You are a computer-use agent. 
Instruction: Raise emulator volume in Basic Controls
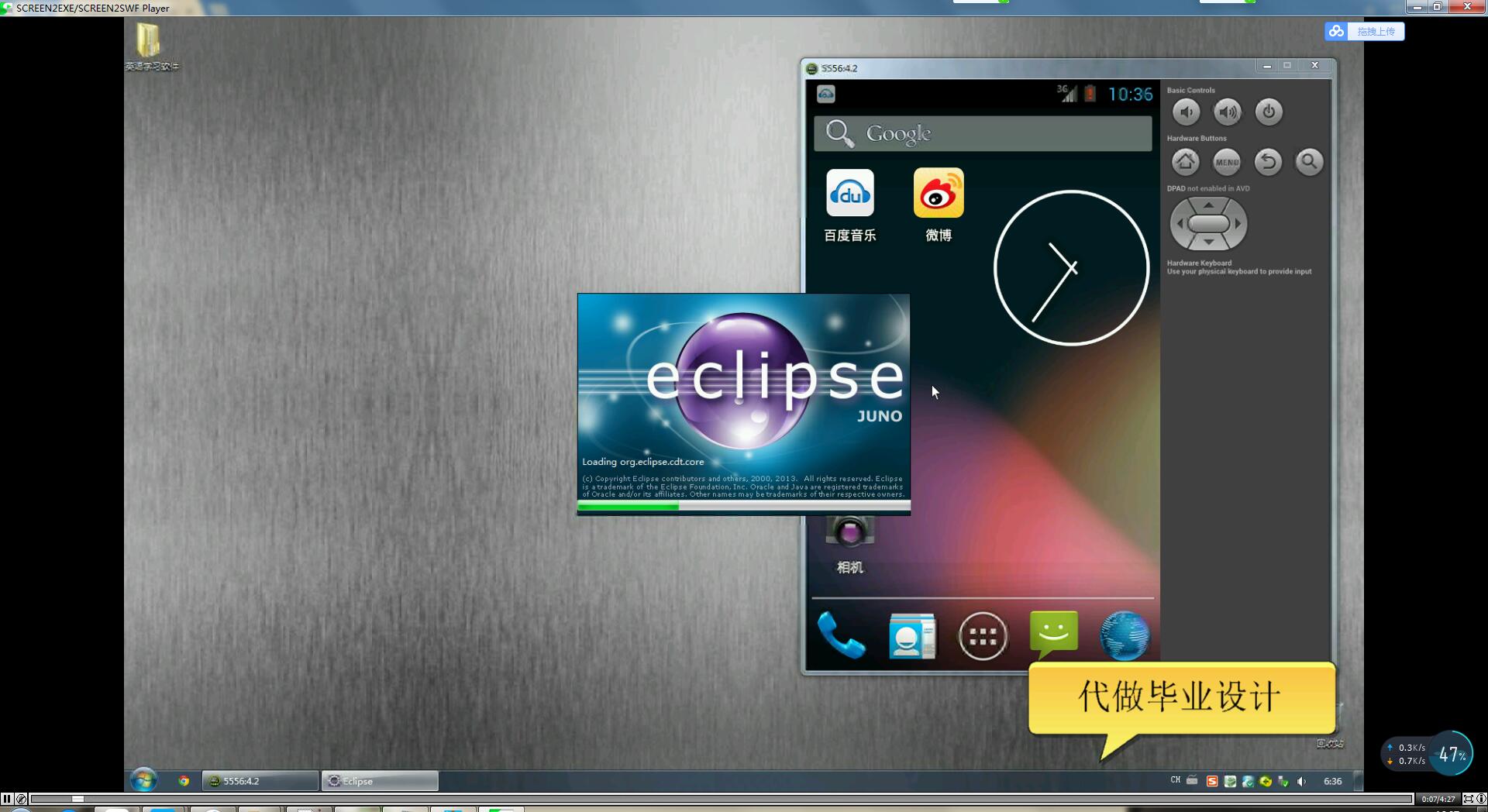[1228, 112]
